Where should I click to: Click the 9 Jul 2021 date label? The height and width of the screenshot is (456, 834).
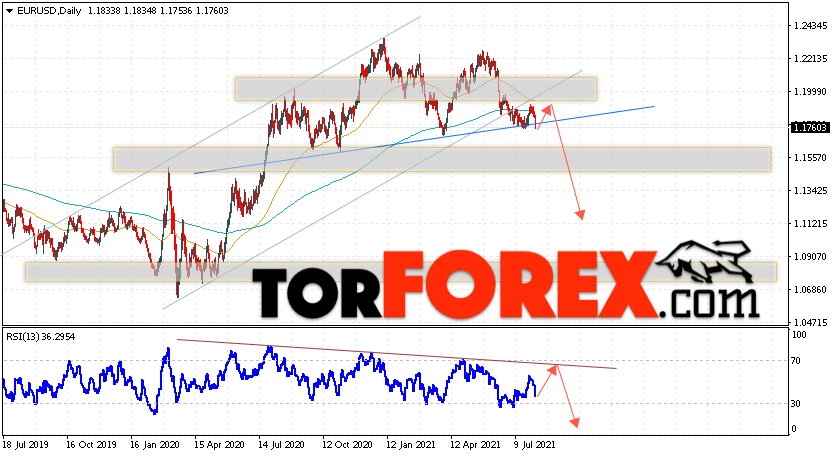point(535,444)
